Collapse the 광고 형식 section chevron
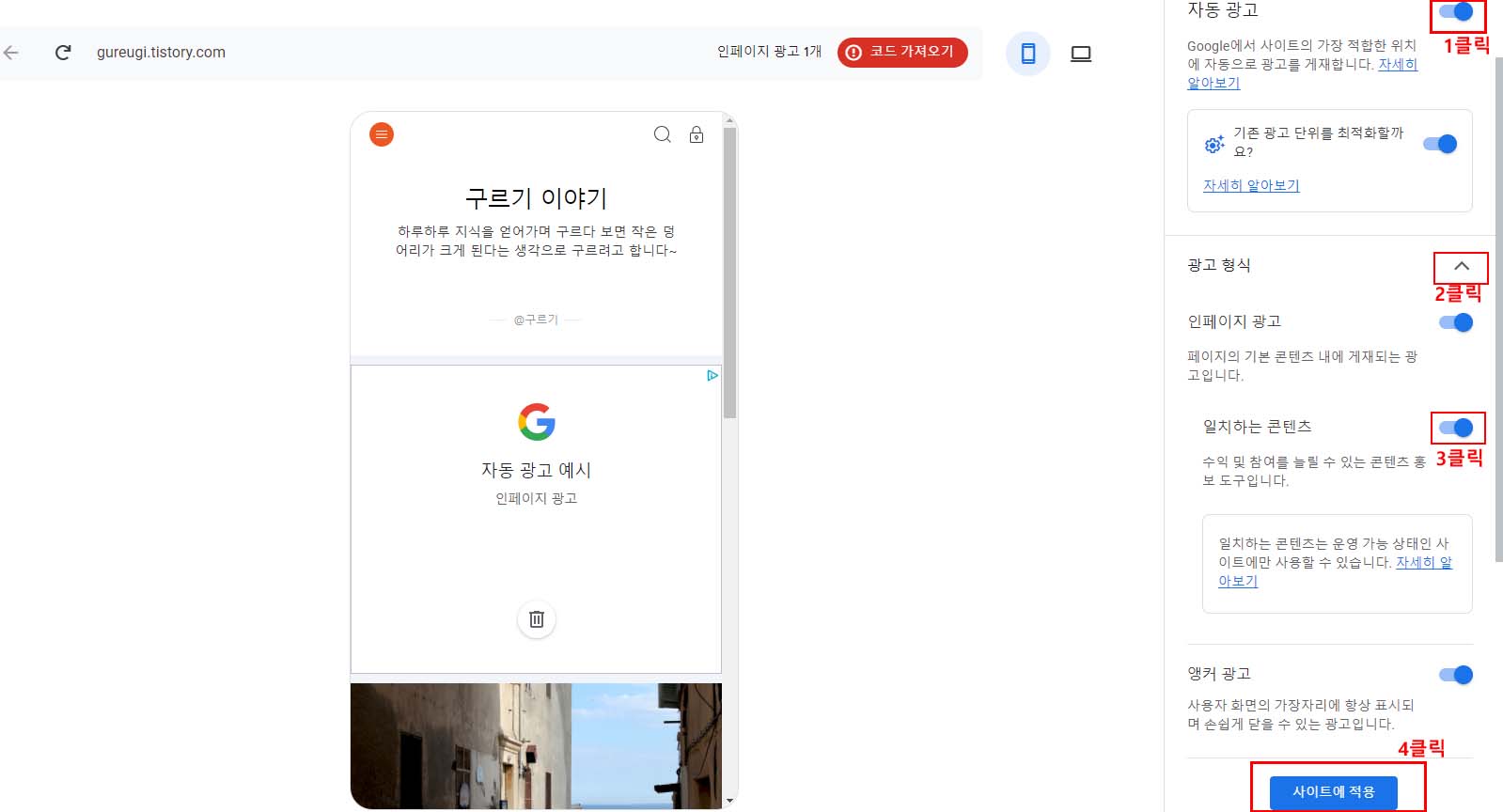The height and width of the screenshot is (812, 1503). coord(1462,266)
